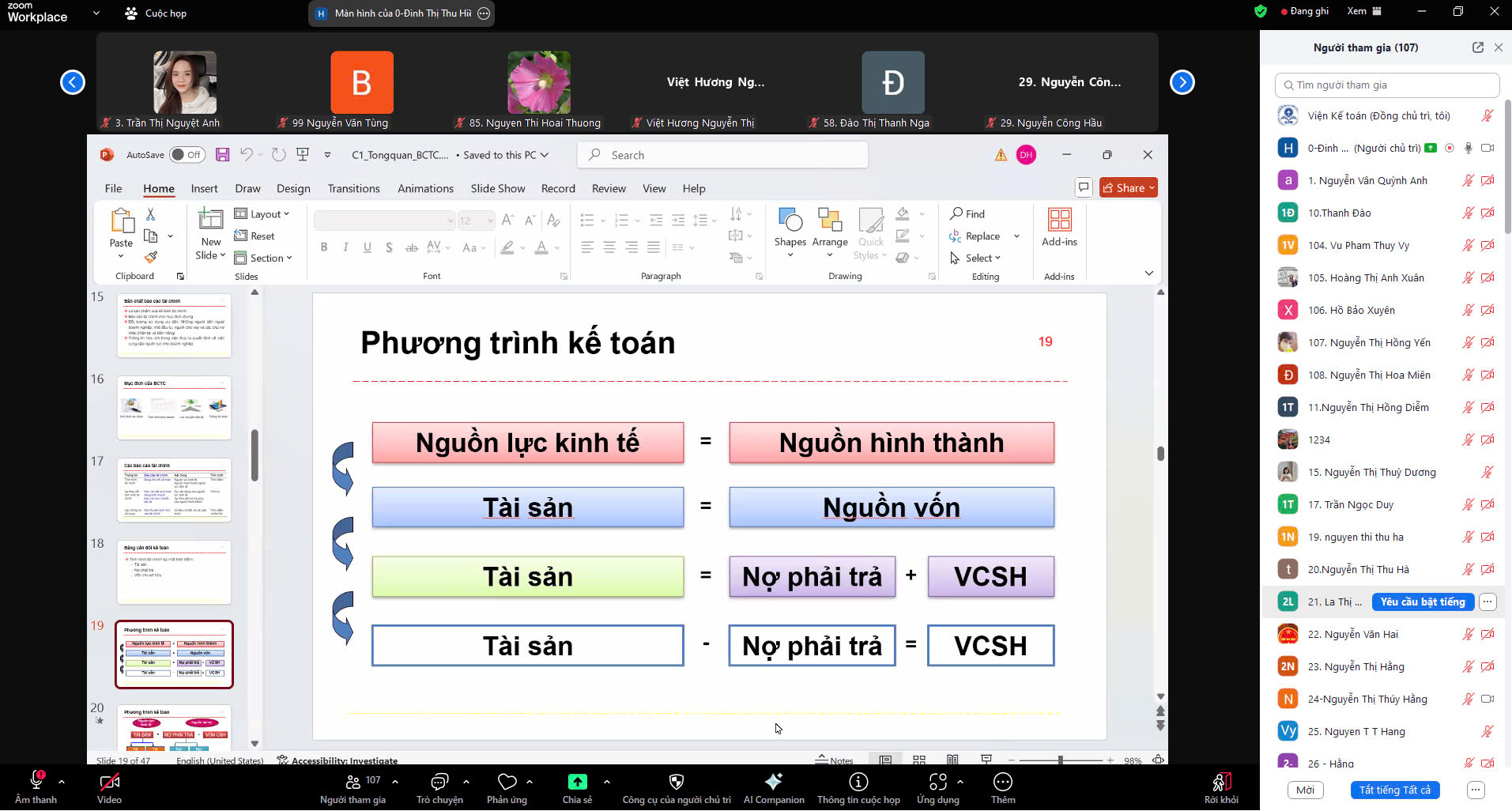Select the Bold formatting icon

click(323, 247)
